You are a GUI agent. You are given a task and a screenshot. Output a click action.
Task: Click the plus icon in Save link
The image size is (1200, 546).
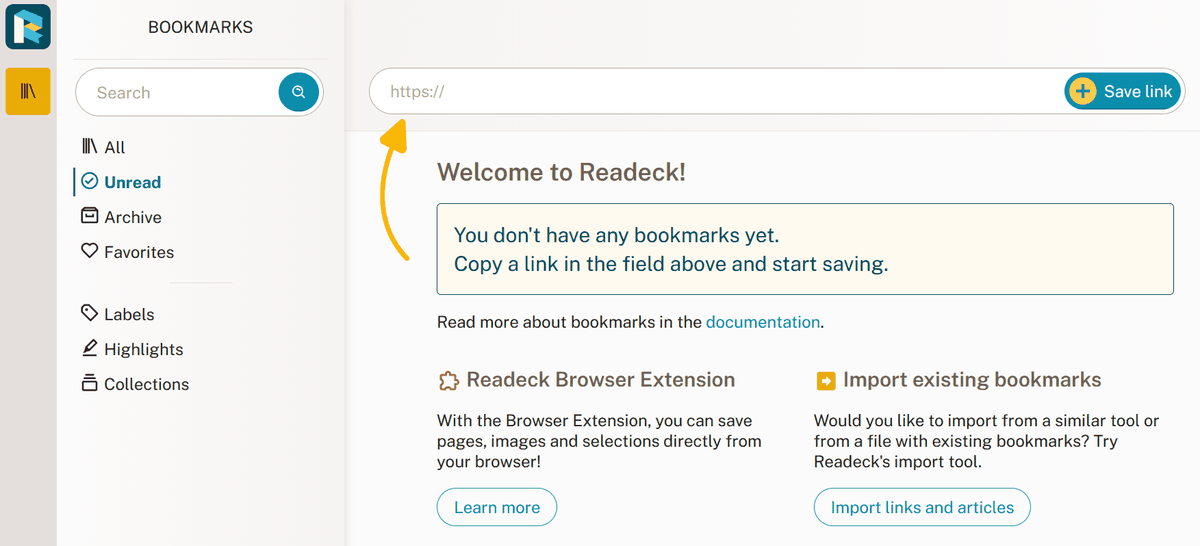(x=1082, y=92)
